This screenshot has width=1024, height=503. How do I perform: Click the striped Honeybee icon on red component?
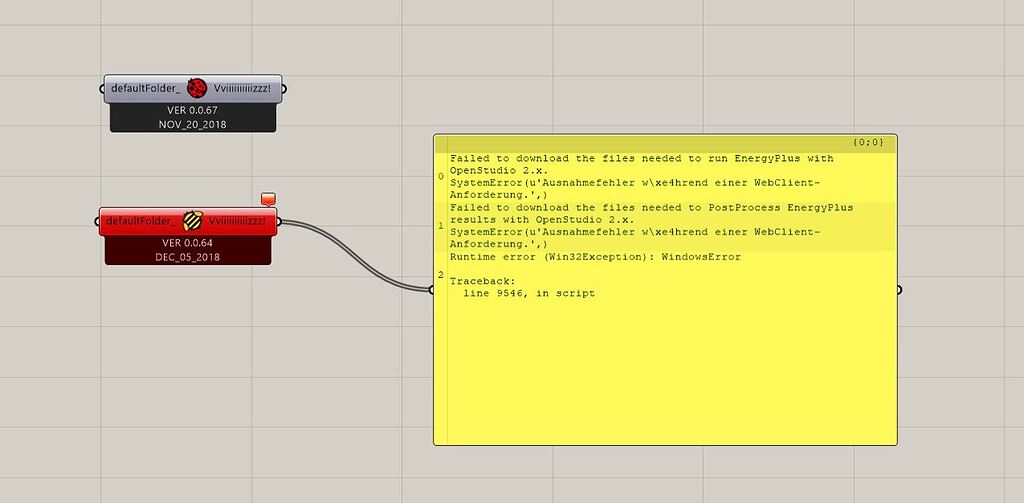tap(193, 220)
